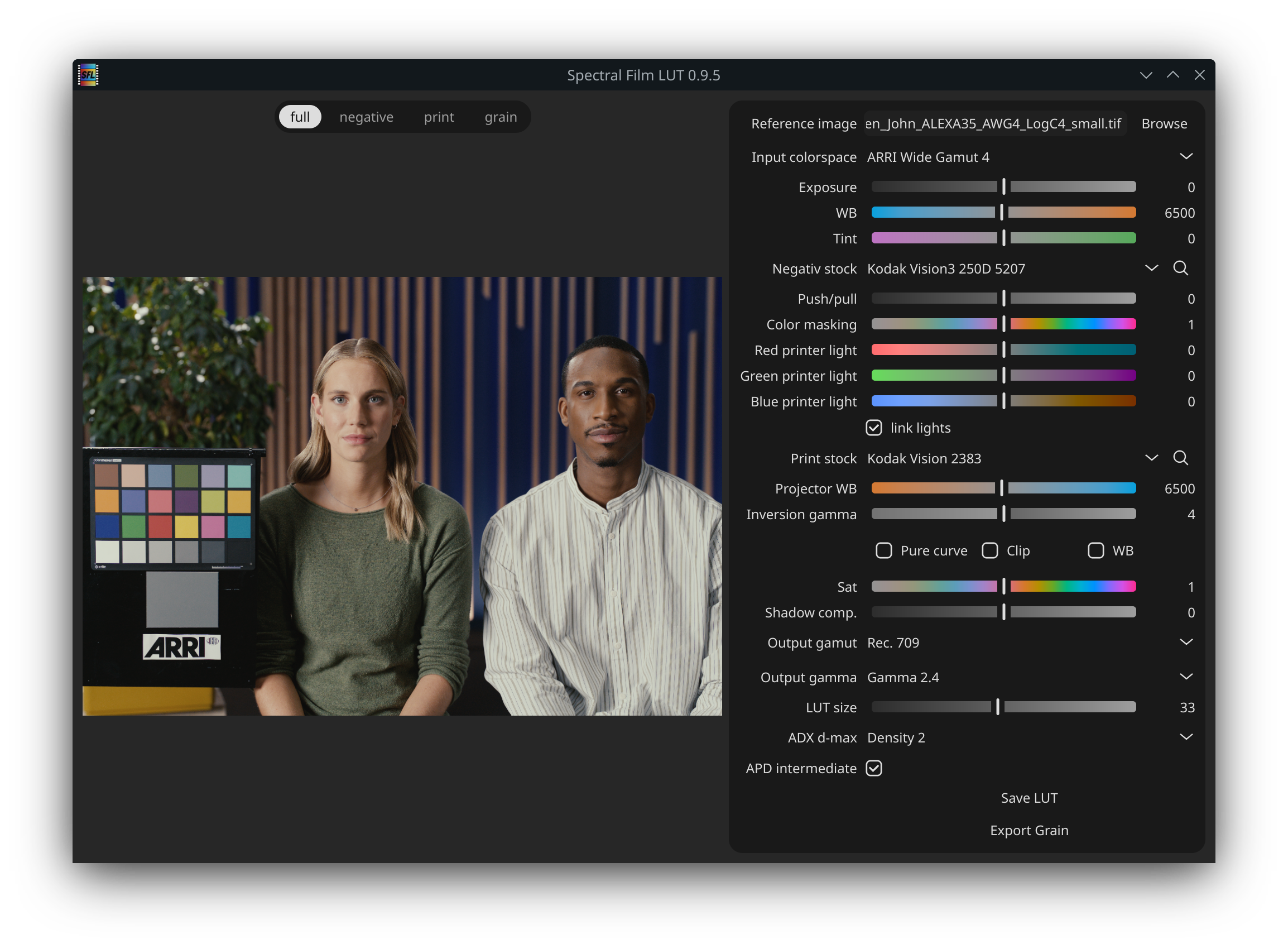Enable the Pure curve checkbox
The height and width of the screenshot is (949, 1288).
point(883,550)
